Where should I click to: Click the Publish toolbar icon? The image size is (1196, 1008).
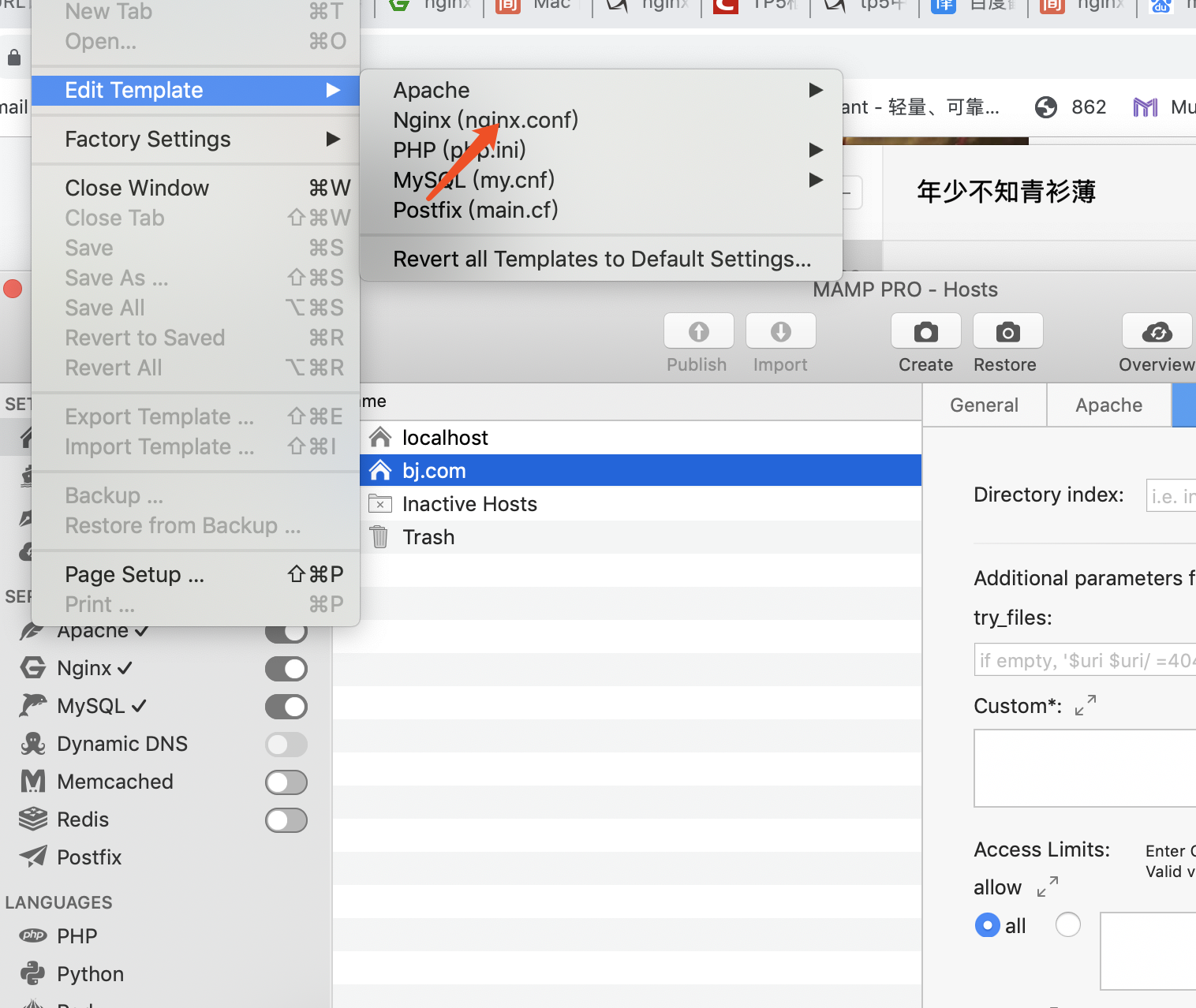[x=698, y=331]
